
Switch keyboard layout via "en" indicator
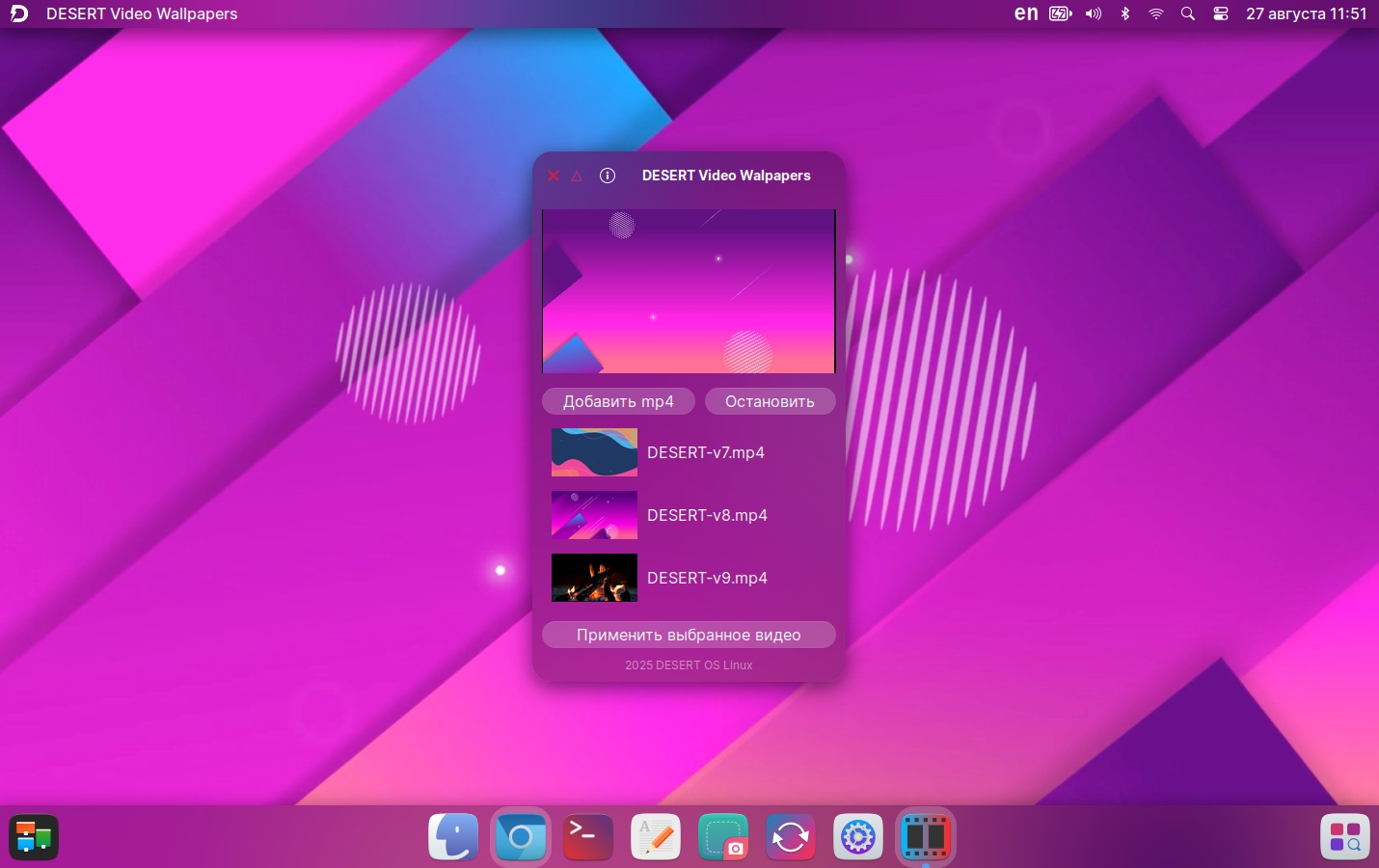click(1026, 14)
